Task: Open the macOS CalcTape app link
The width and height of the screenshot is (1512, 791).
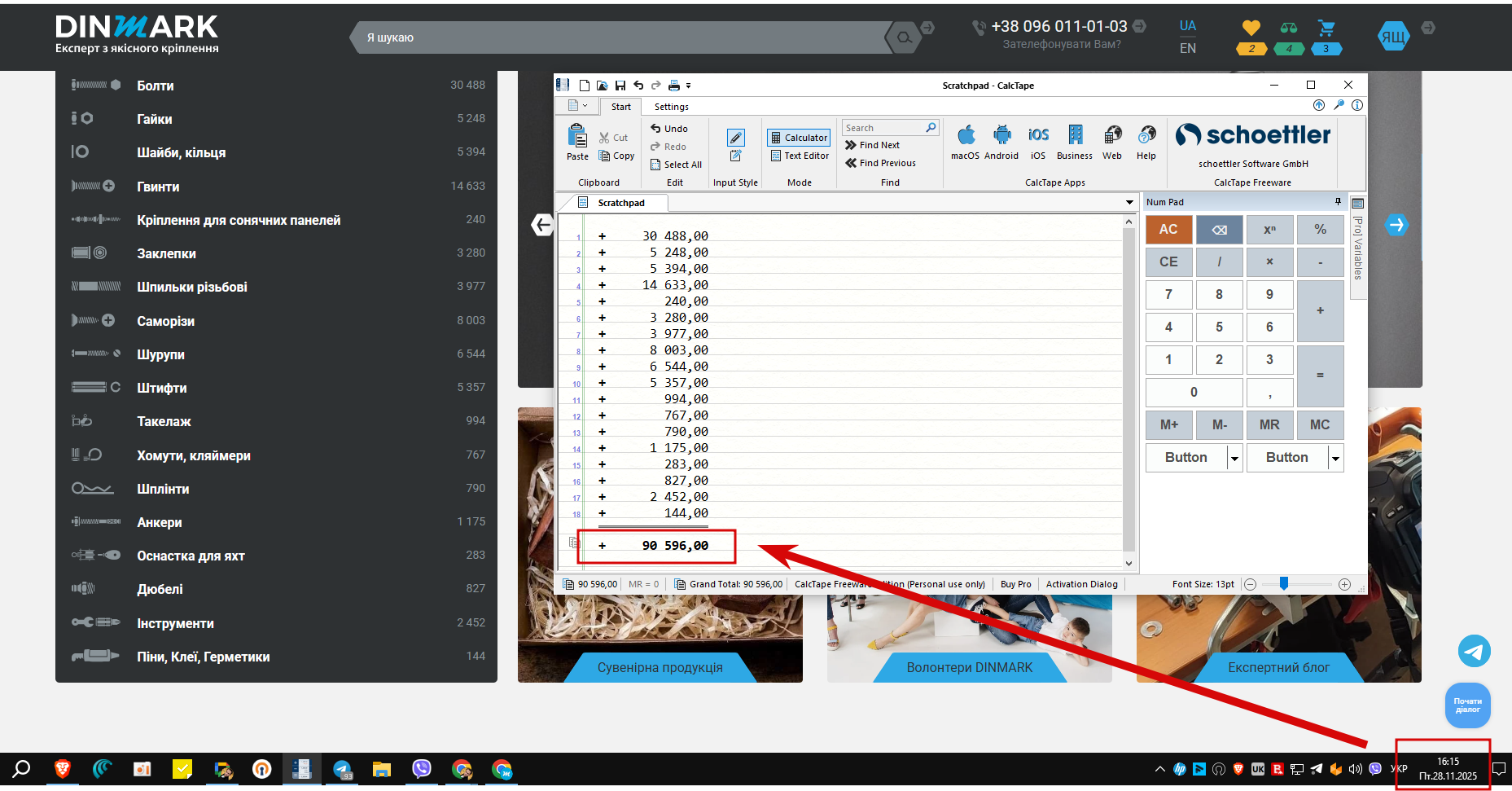Action: click(x=966, y=143)
